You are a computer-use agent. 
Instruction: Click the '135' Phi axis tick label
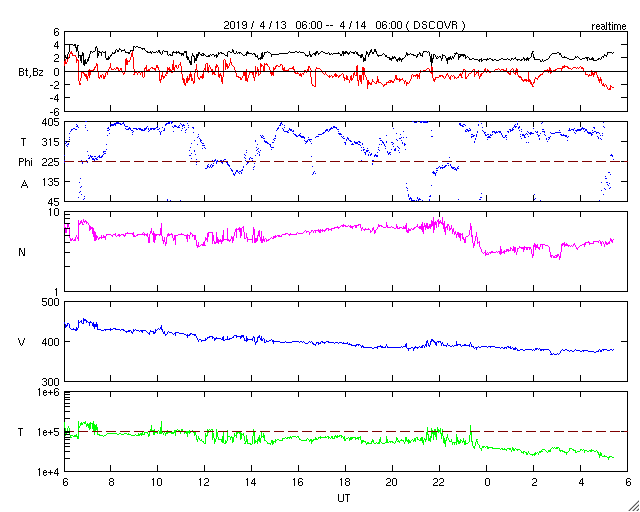(51, 182)
